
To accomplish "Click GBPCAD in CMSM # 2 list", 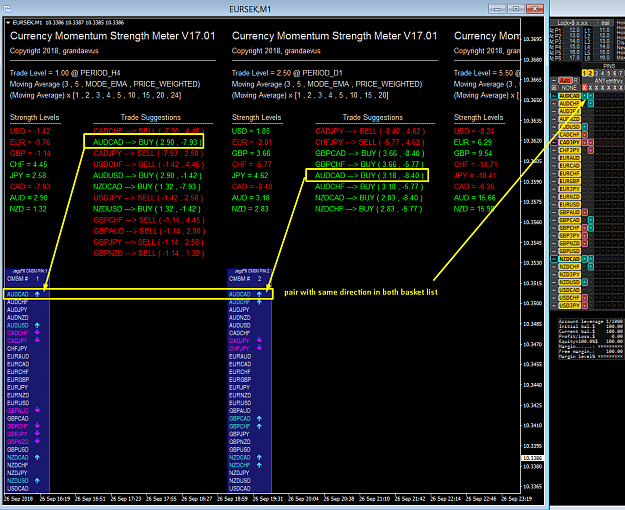I will tap(240, 419).
